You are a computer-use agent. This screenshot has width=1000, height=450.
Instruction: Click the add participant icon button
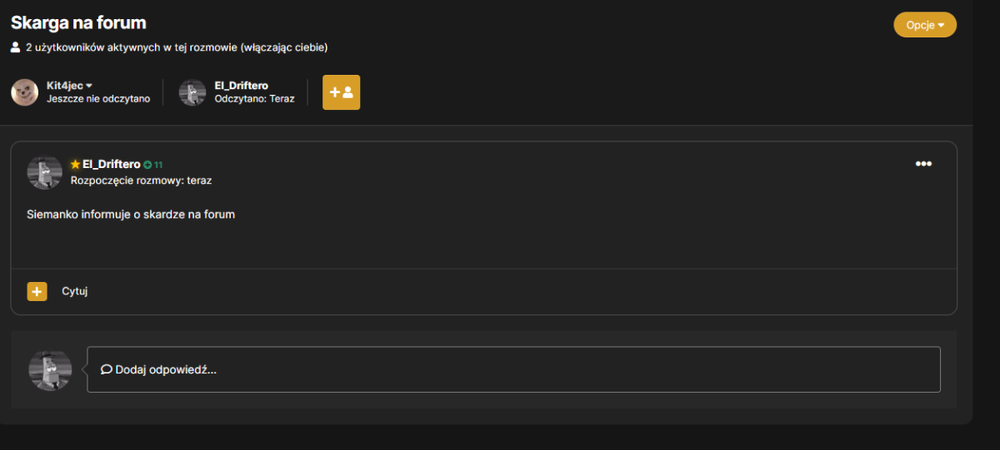click(341, 92)
